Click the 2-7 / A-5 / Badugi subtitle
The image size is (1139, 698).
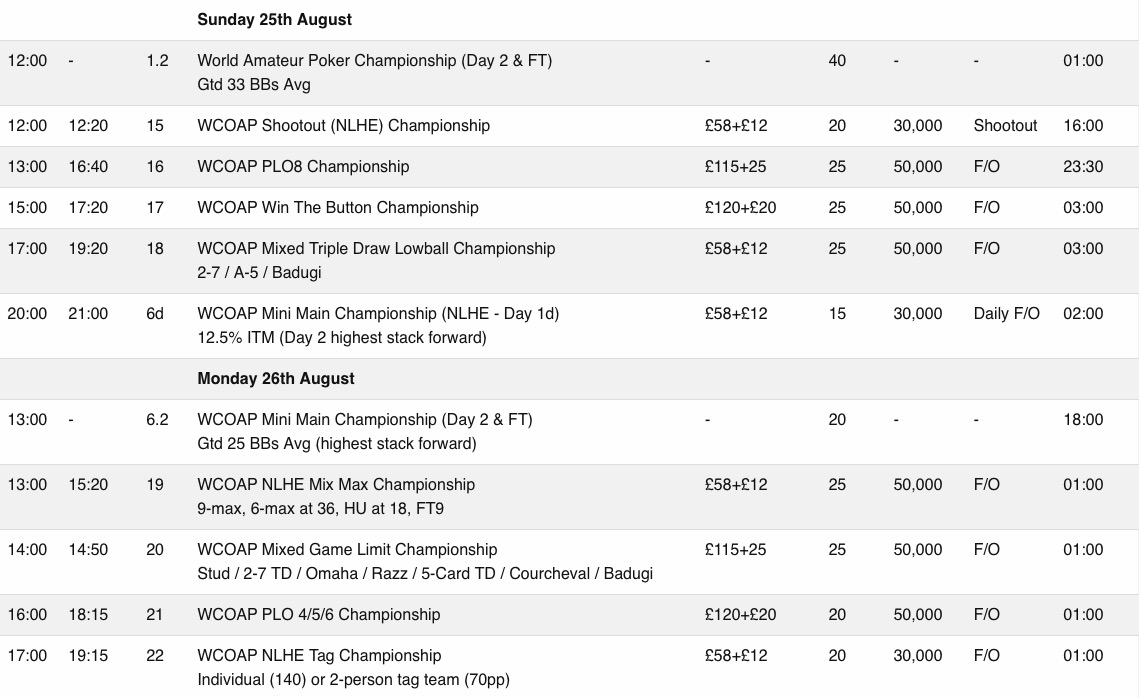tap(259, 272)
